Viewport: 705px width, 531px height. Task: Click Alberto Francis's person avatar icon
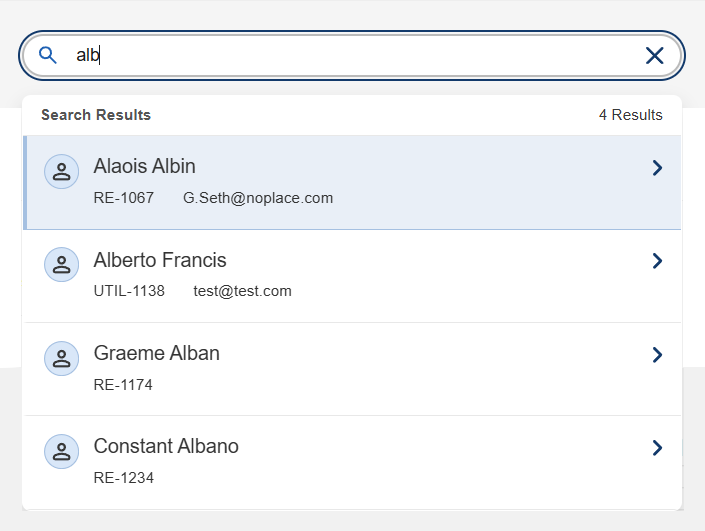(61, 264)
